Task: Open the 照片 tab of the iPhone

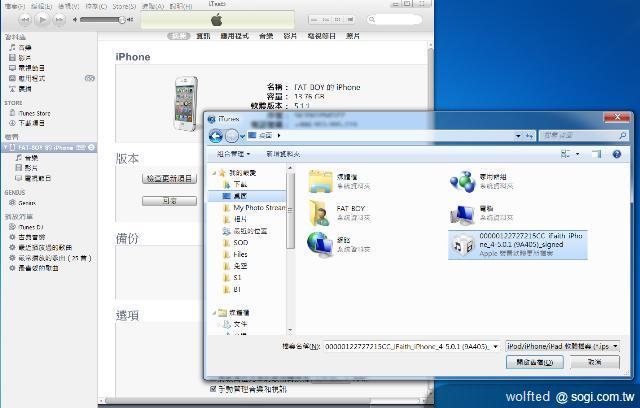Action: [x=353, y=36]
